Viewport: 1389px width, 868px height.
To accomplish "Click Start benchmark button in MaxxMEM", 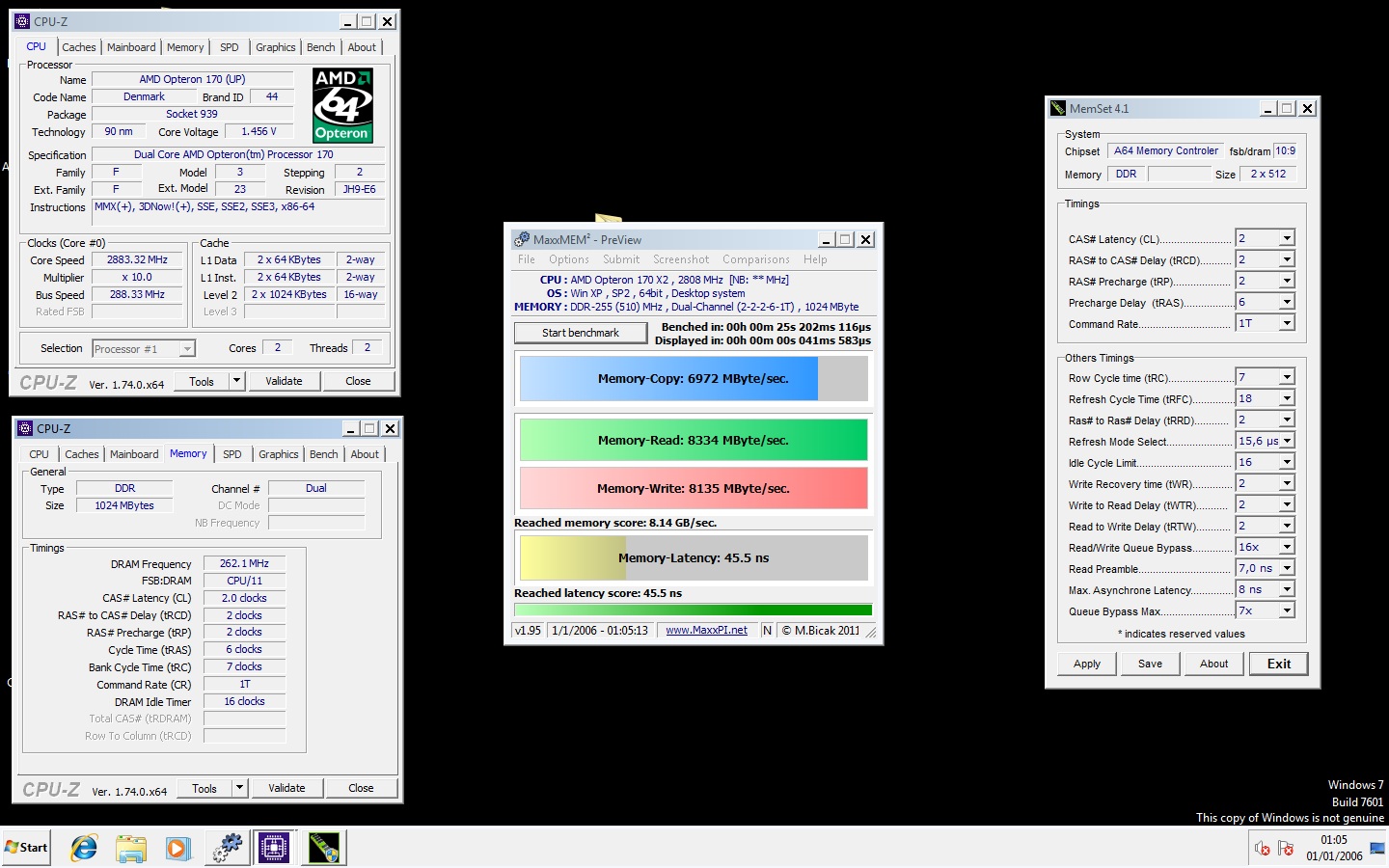I will pyautogui.click(x=581, y=333).
